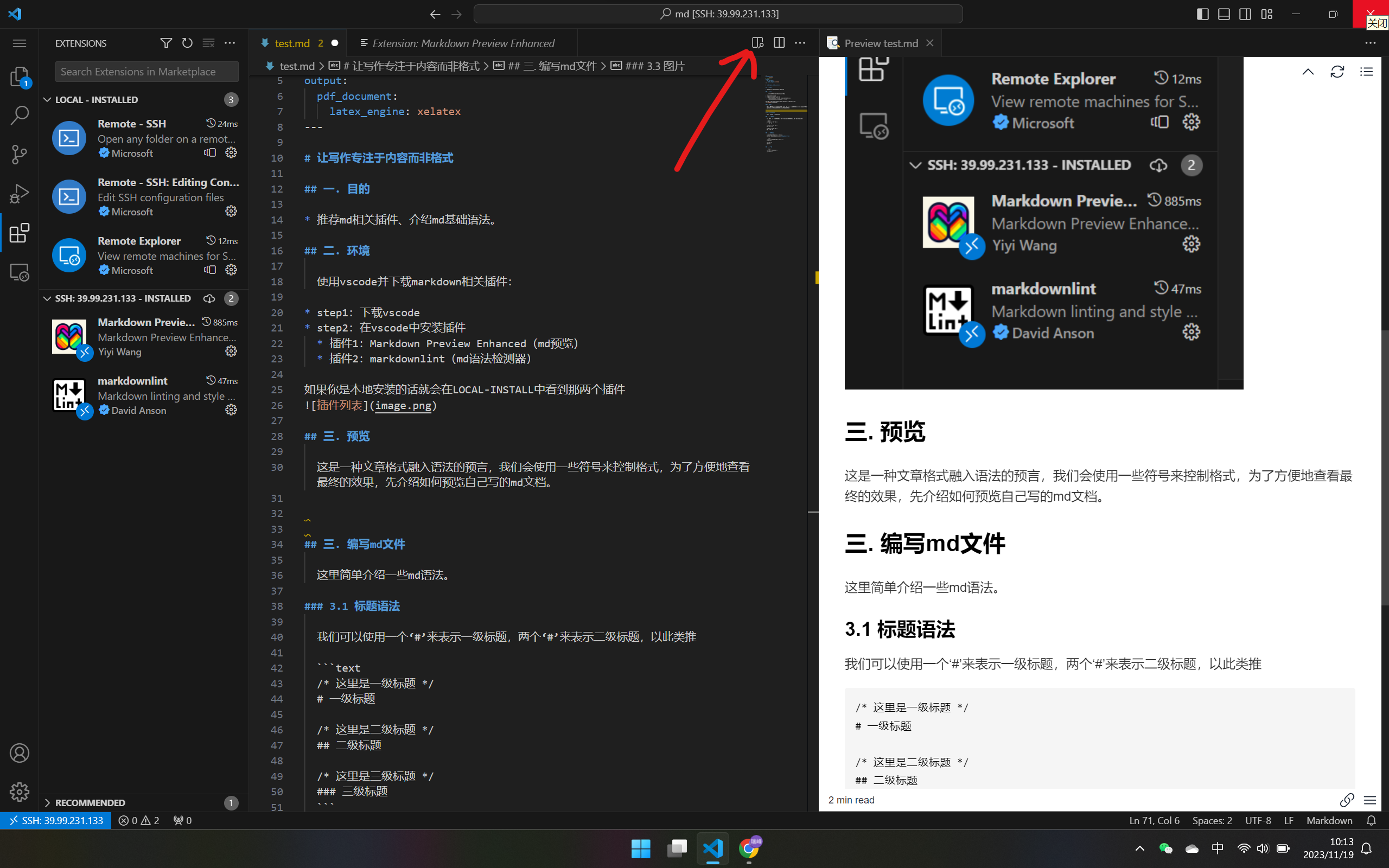Toggle preview table of contents sidebar
The height and width of the screenshot is (868, 1389).
1367,72
